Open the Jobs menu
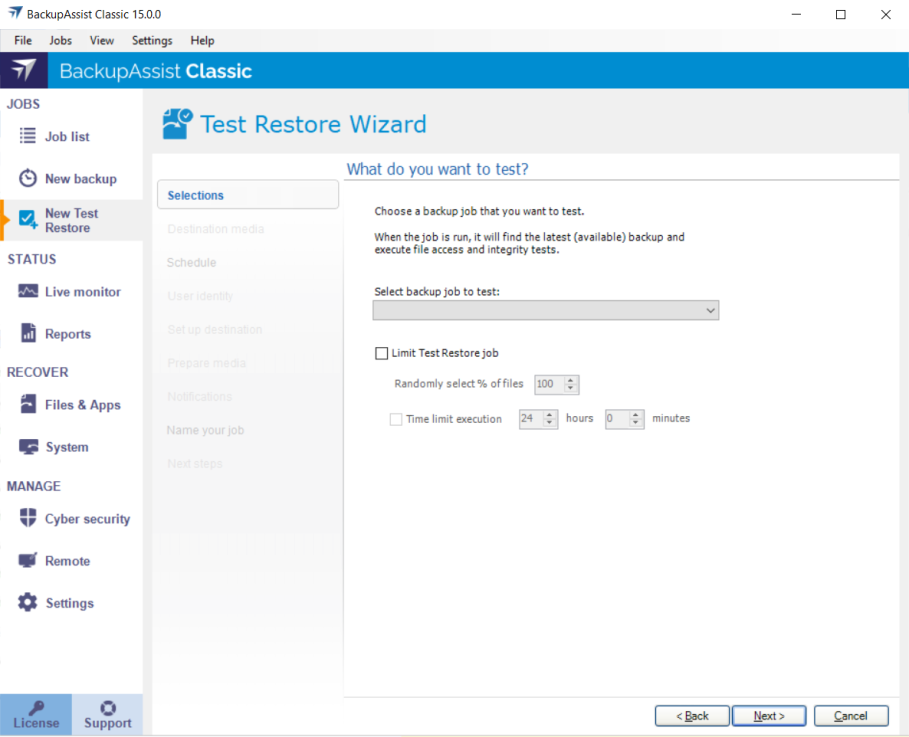The image size is (909, 737). click(60, 40)
